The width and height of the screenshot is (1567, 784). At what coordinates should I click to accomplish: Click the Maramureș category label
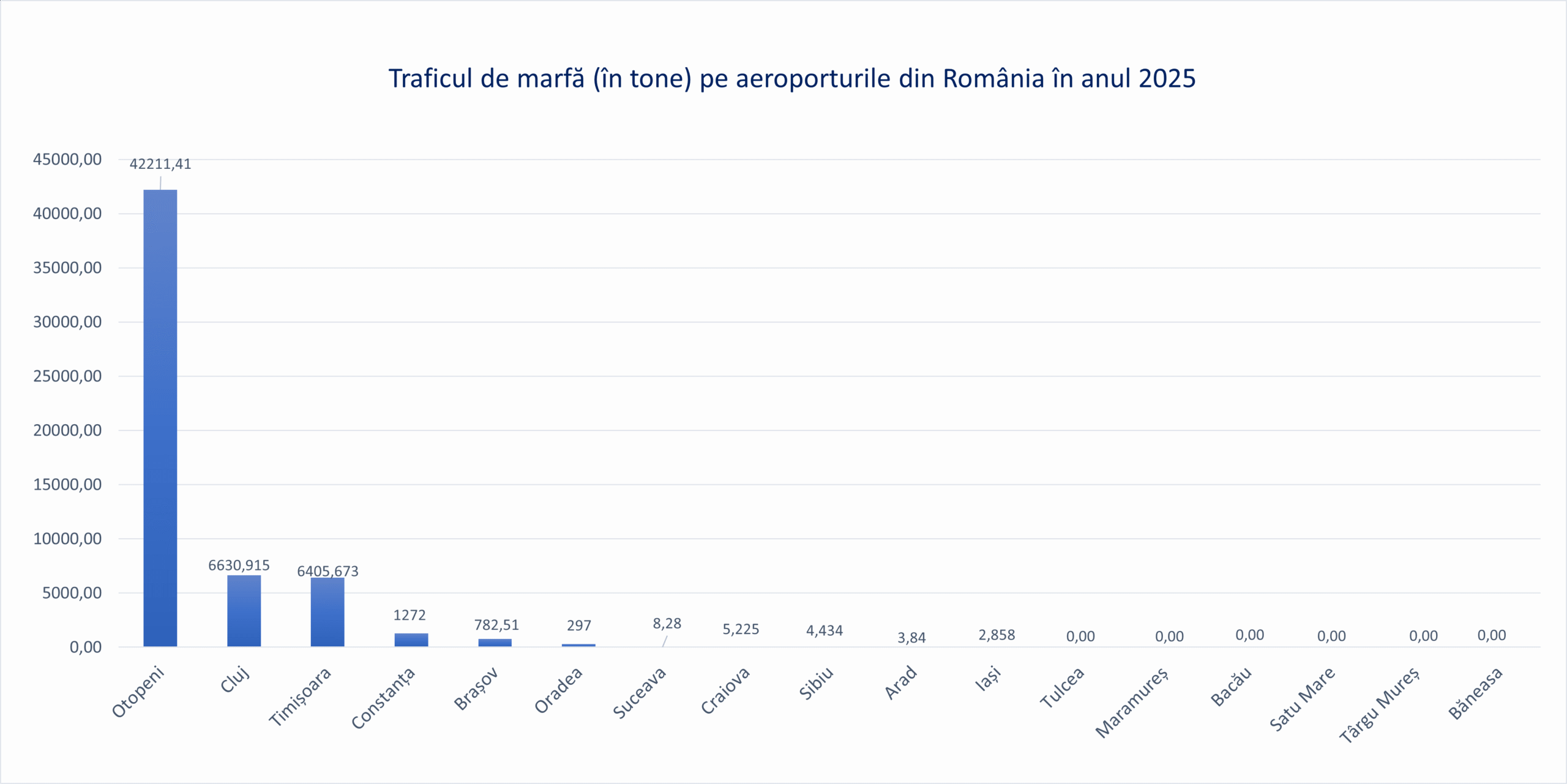coord(1132,703)
